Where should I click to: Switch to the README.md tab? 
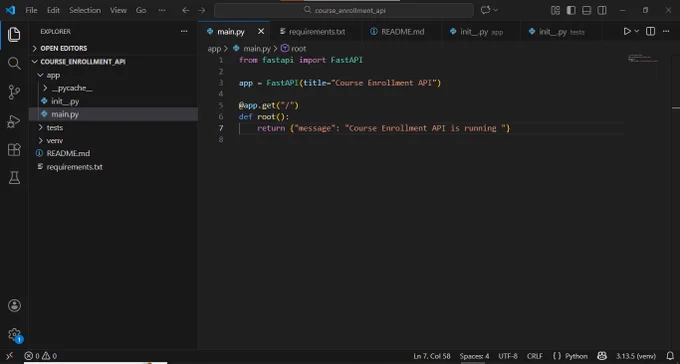(401, 32)
